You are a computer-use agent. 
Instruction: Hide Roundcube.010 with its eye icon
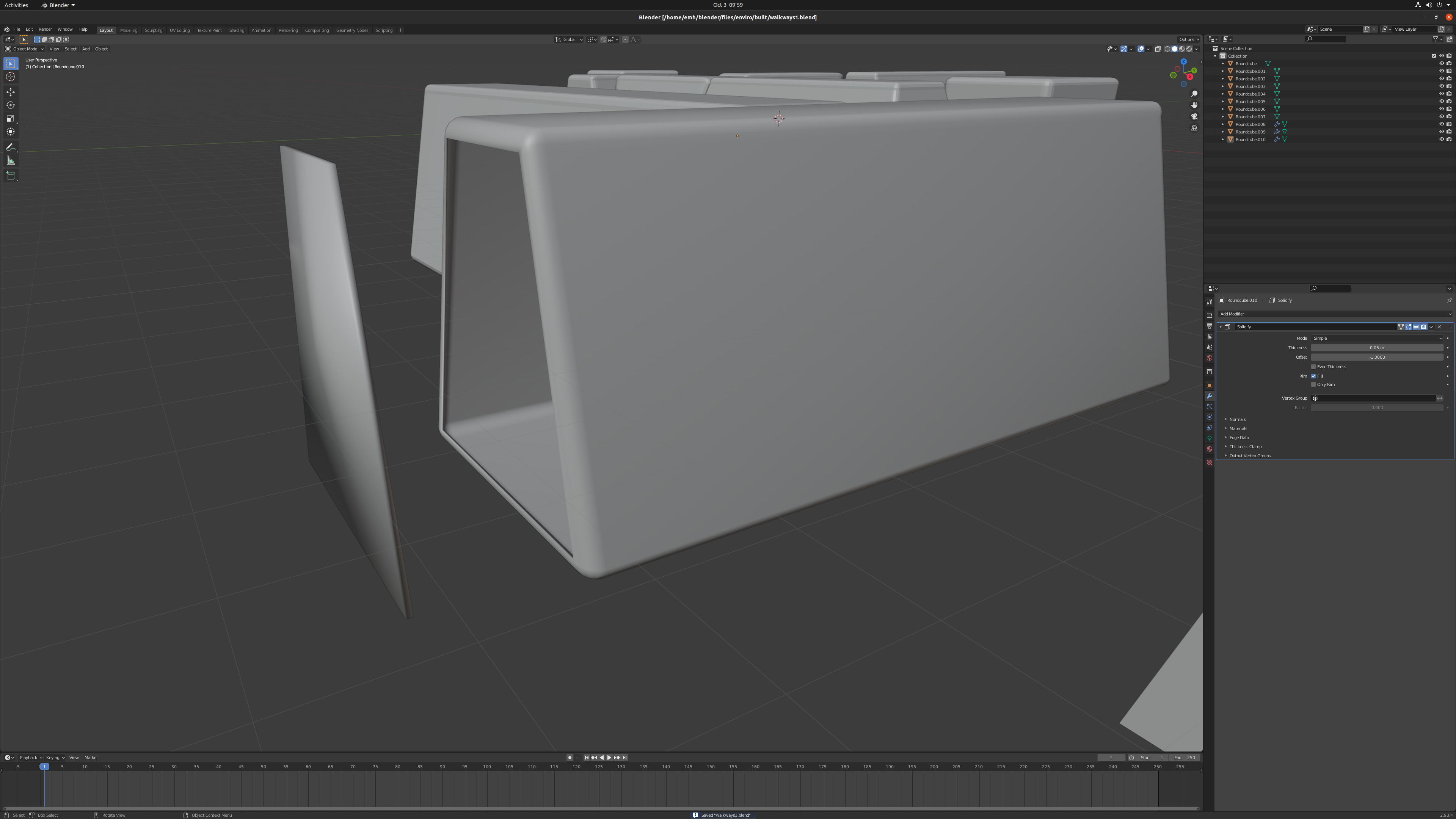(x=1441, y=140)
